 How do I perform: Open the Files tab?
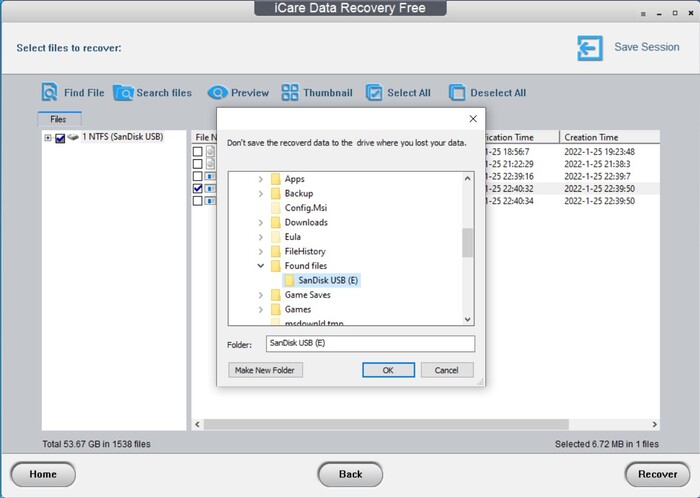coord(59,119)
